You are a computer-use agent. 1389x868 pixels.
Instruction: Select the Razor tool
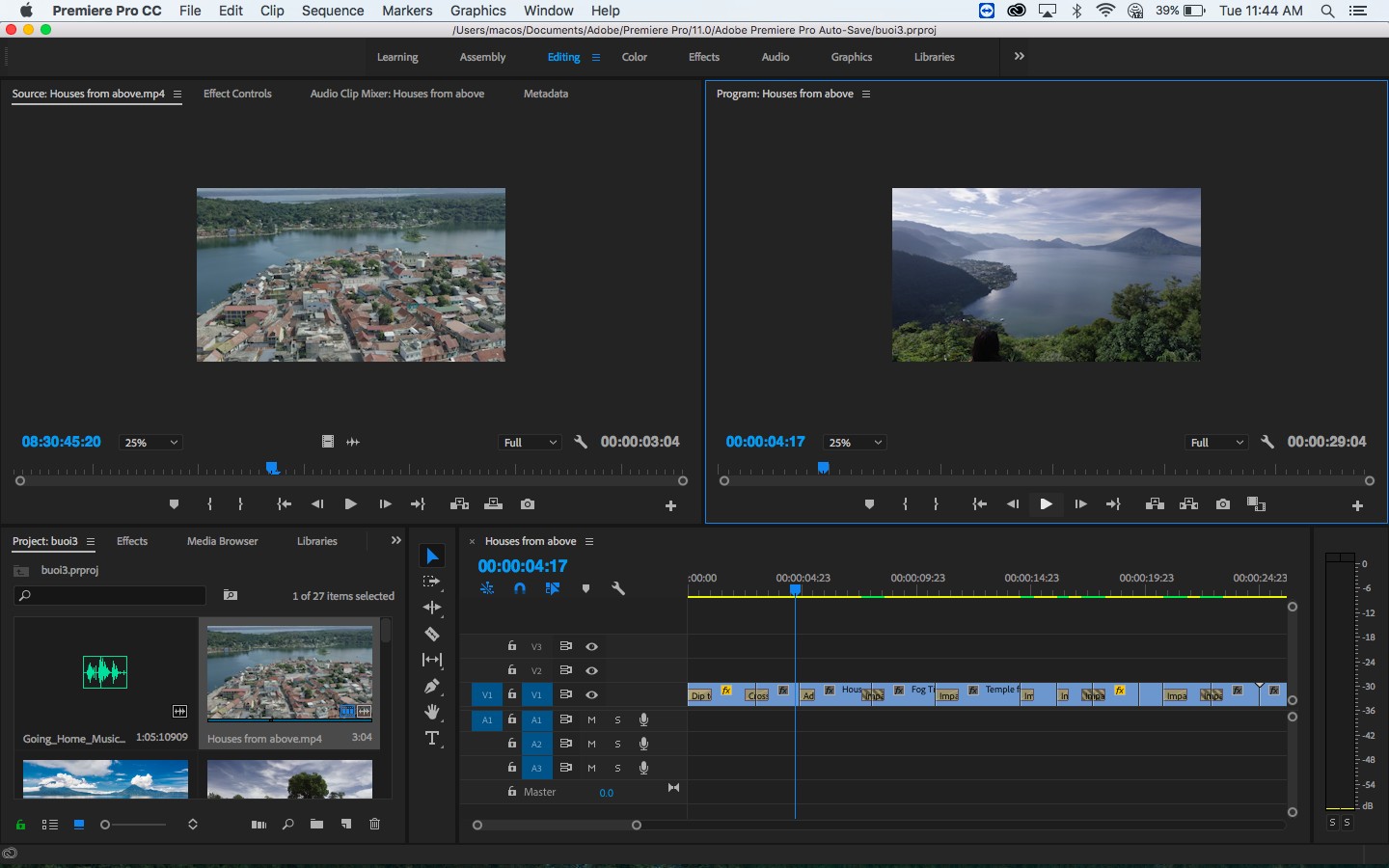432,634
